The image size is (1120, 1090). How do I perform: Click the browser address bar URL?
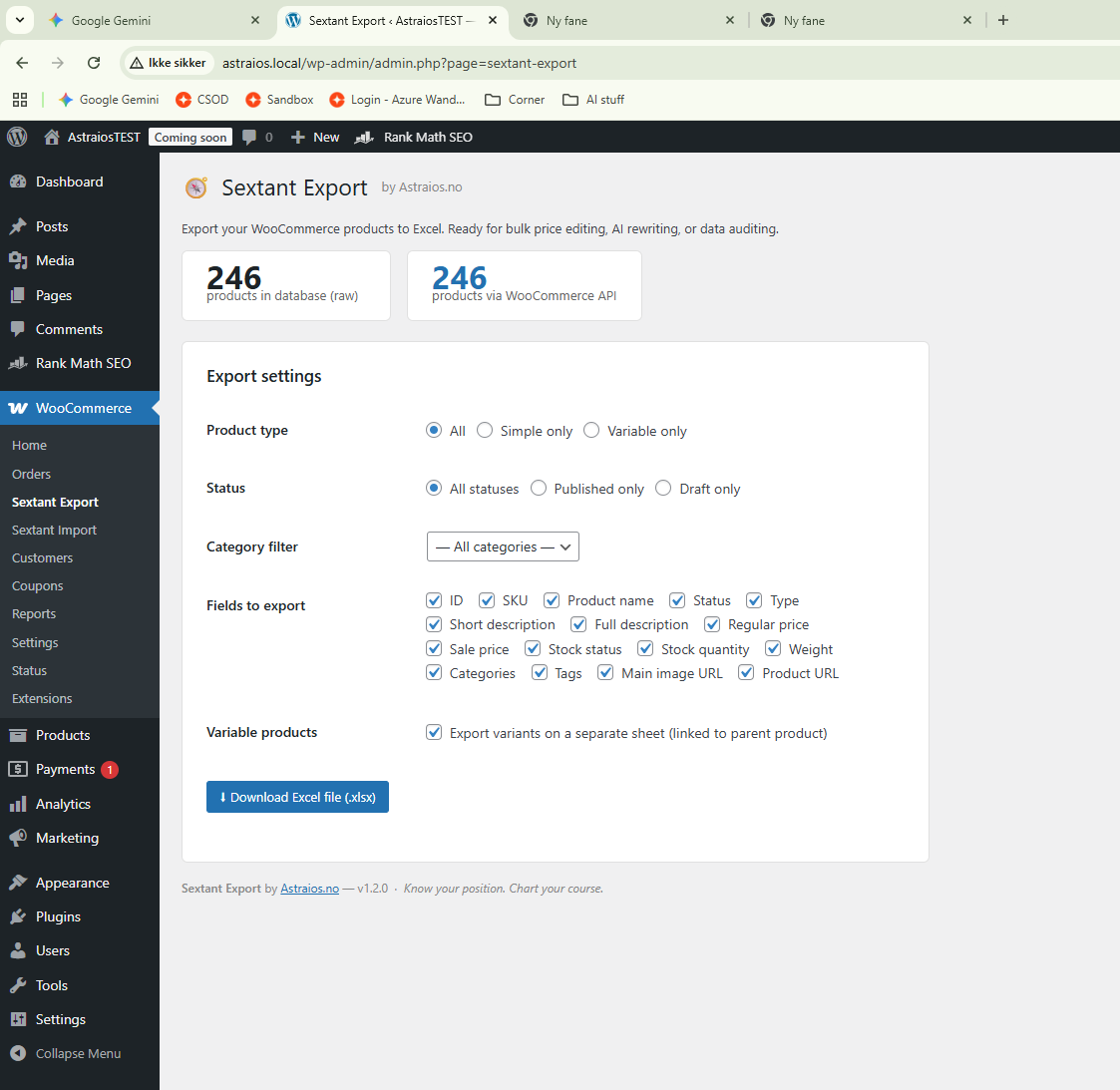399,63
